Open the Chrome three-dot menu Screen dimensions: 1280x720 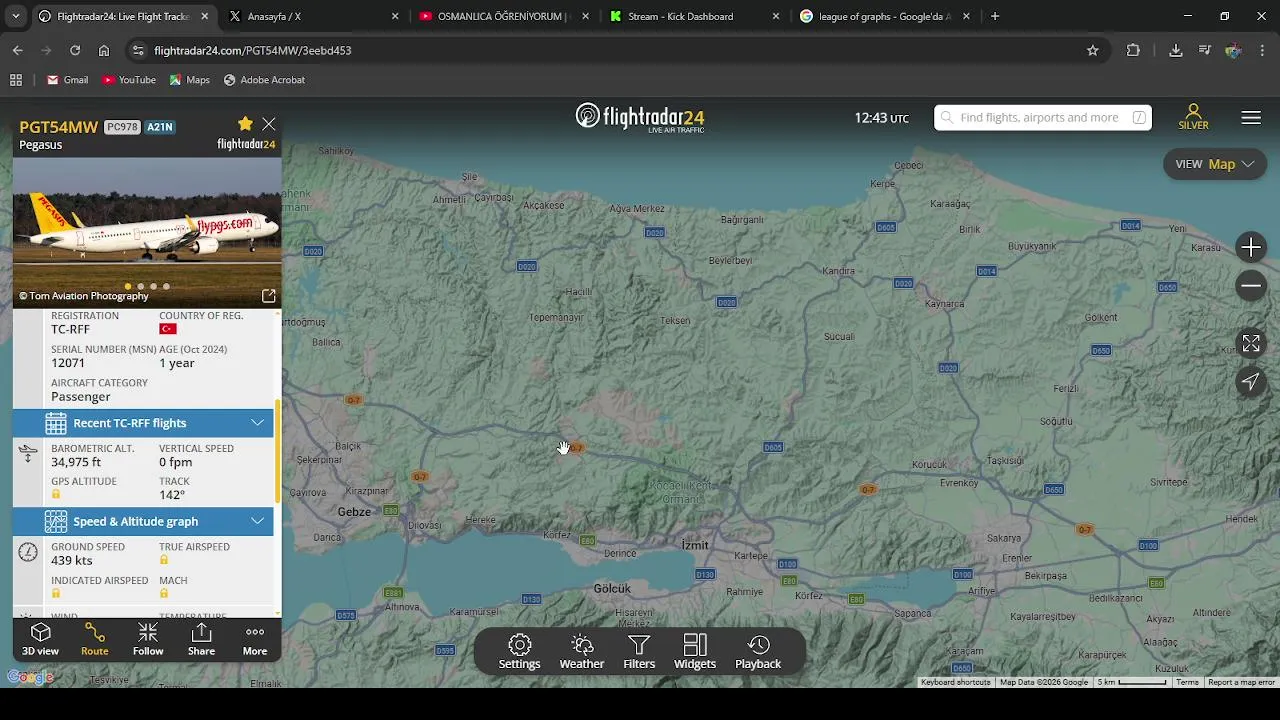pyautogui.click(x=1262, y=50)
